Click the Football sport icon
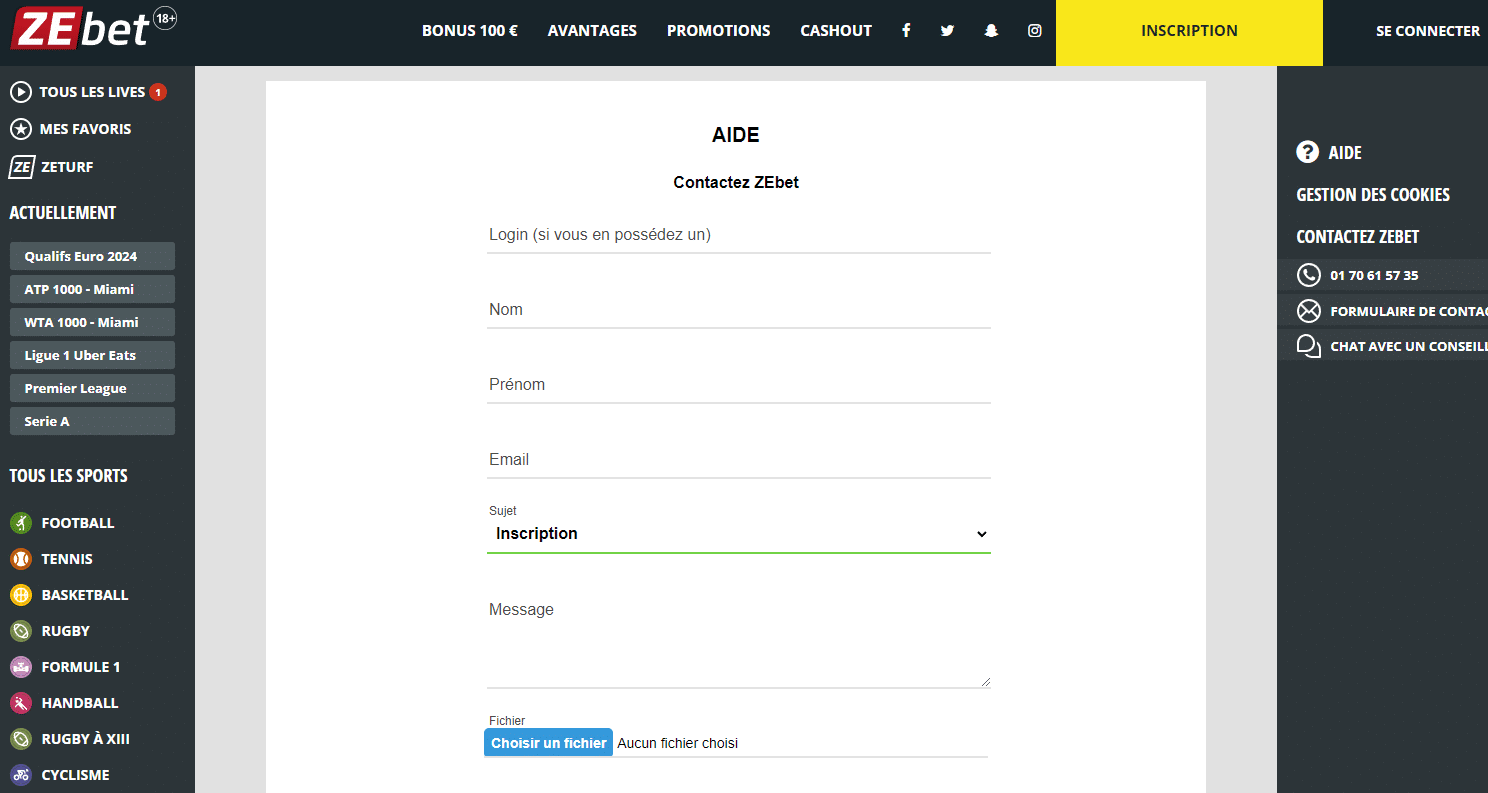The image size is (1488, 793). click(x=21, y=523)
